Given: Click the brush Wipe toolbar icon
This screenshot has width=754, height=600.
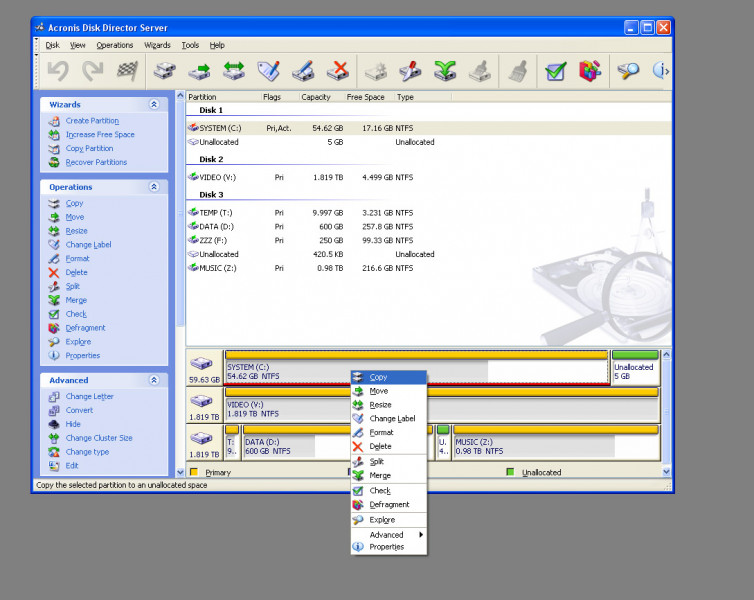Looking at the screenshot, I should (x=517, y=70).
